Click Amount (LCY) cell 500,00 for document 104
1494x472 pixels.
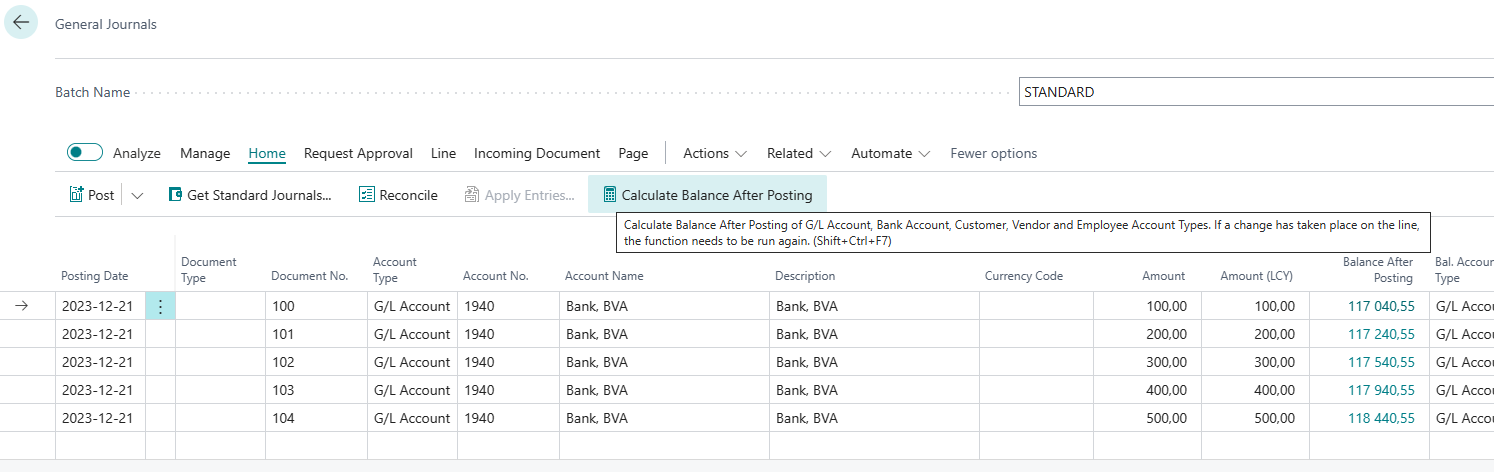tap(1255, 418)
